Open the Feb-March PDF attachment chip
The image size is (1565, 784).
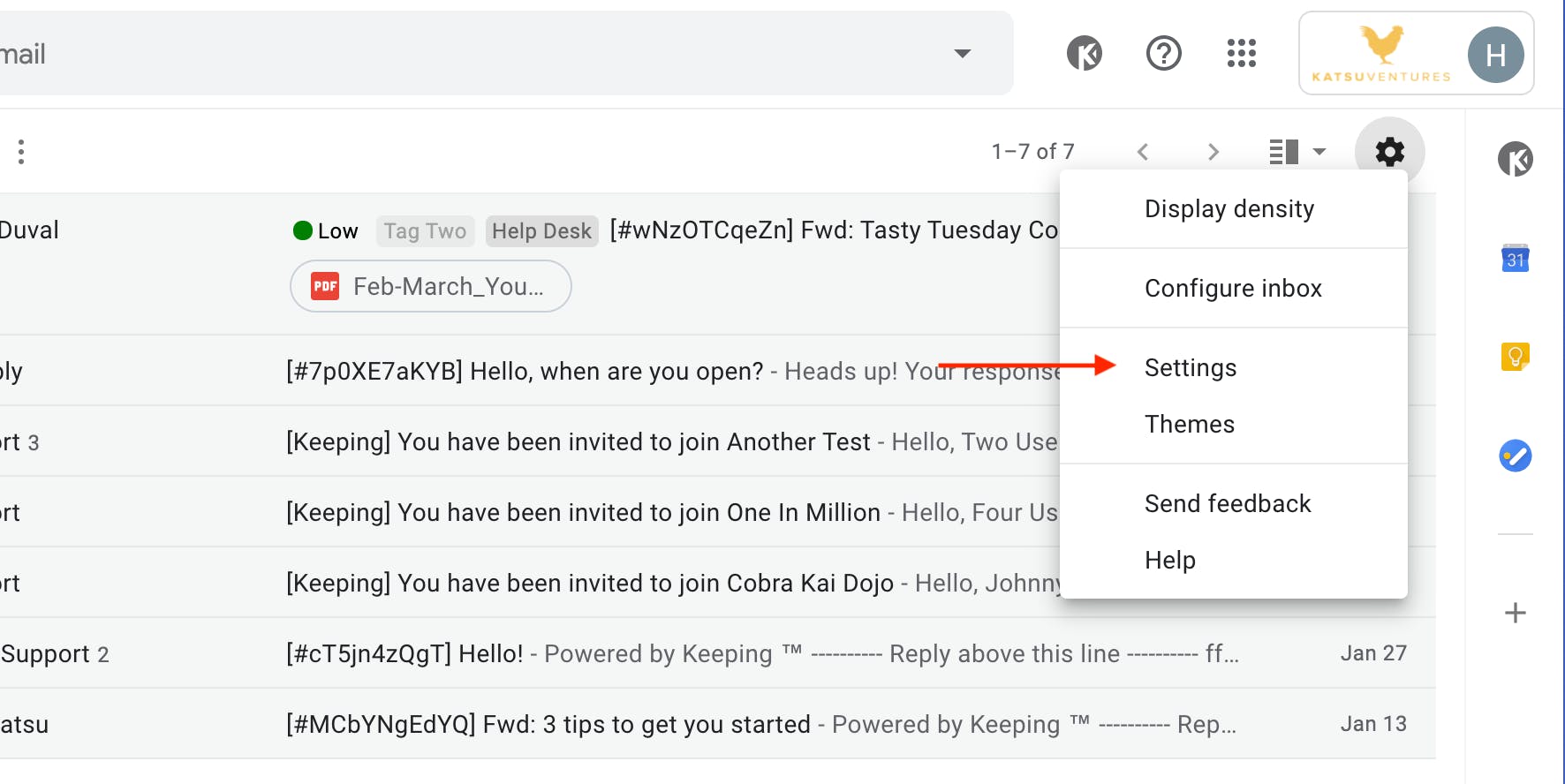point(431,287)
